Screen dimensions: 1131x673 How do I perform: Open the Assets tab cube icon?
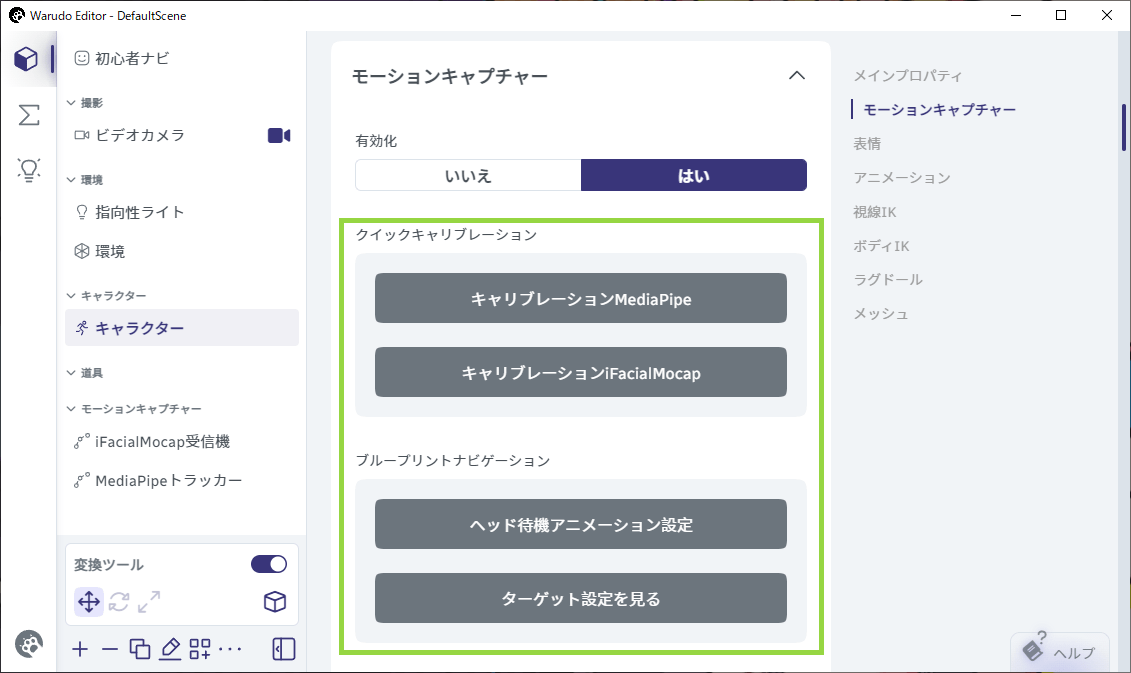pos(26,58)
